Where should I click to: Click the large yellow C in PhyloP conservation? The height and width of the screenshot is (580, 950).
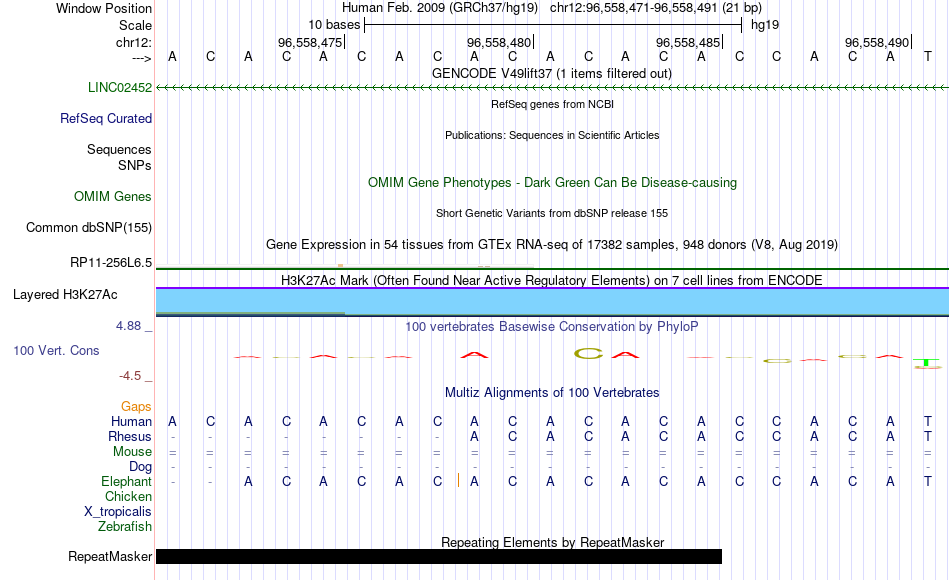click(x=588, y=353)
